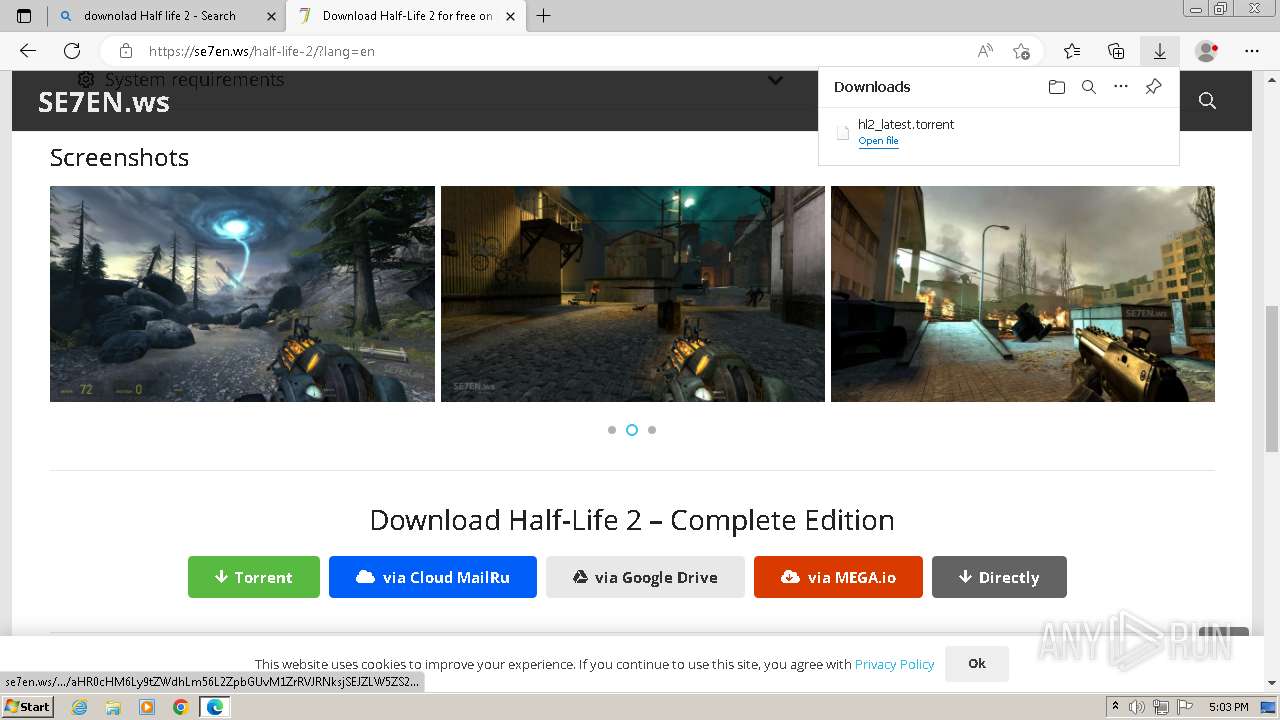Open the tab actions menu icon
Image resolution: width=1280 pixels, height=720 pixels.
coord(24,16)
